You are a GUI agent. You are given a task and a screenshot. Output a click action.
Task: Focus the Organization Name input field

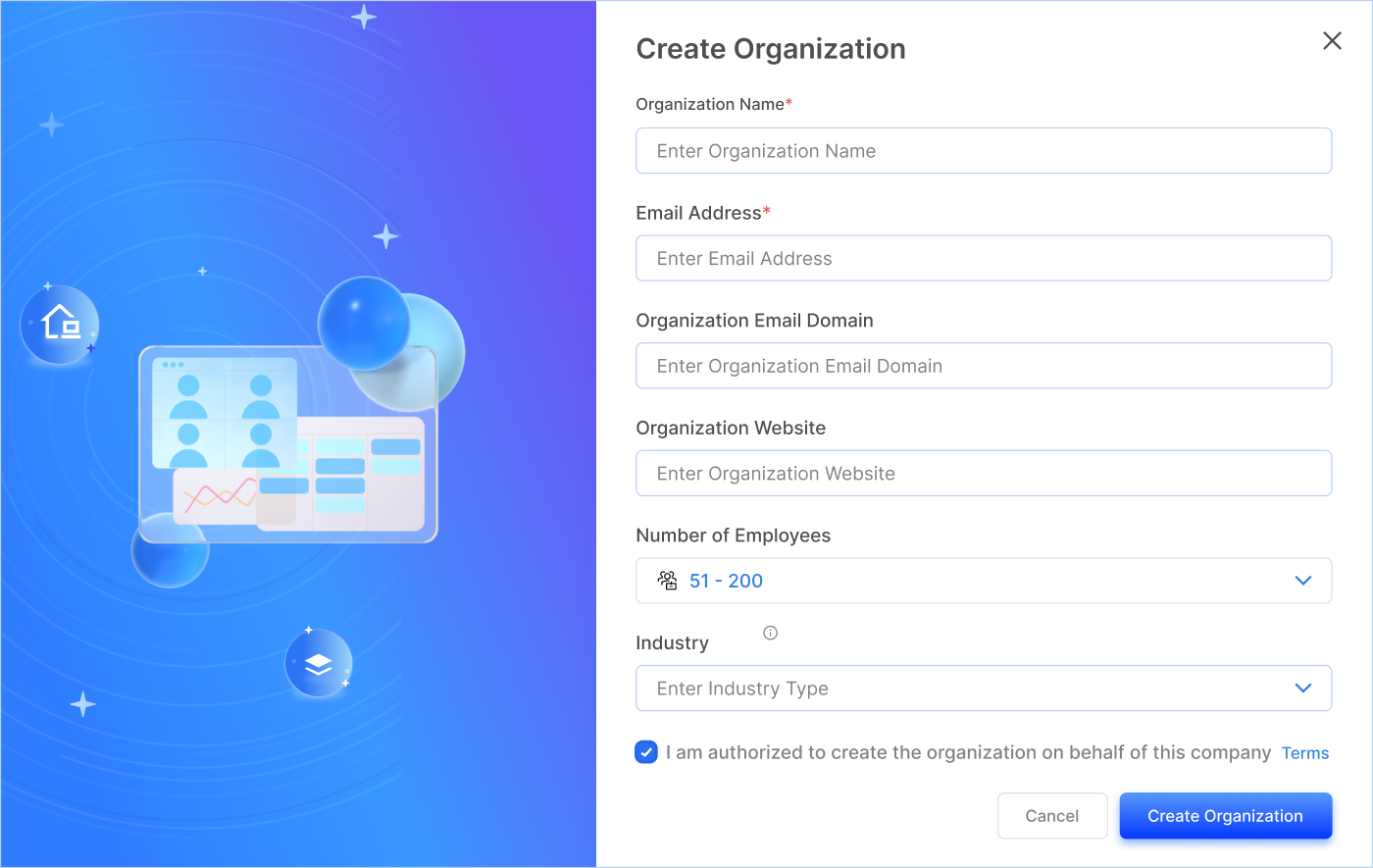coord(983,151)
